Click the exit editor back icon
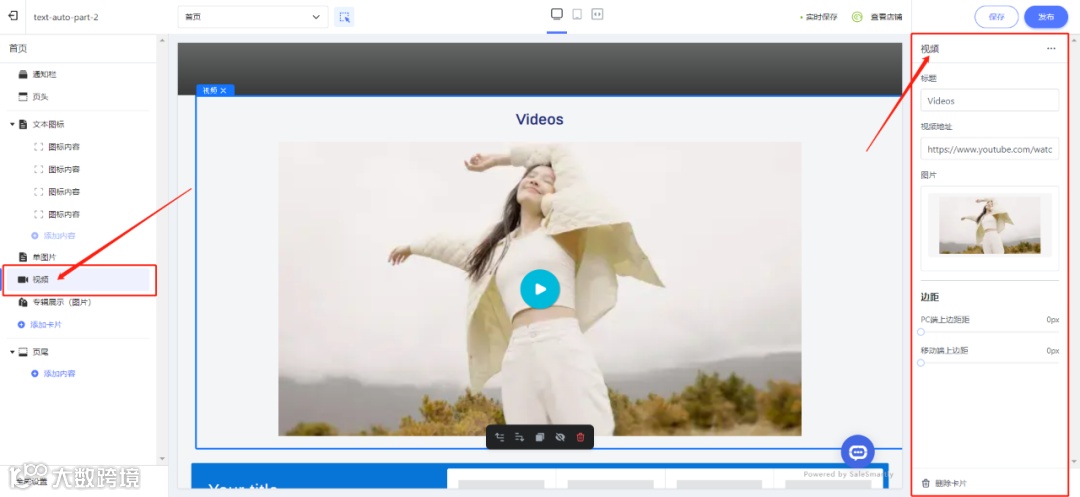This screenshot has height=497, width=1080. [13, 16]
